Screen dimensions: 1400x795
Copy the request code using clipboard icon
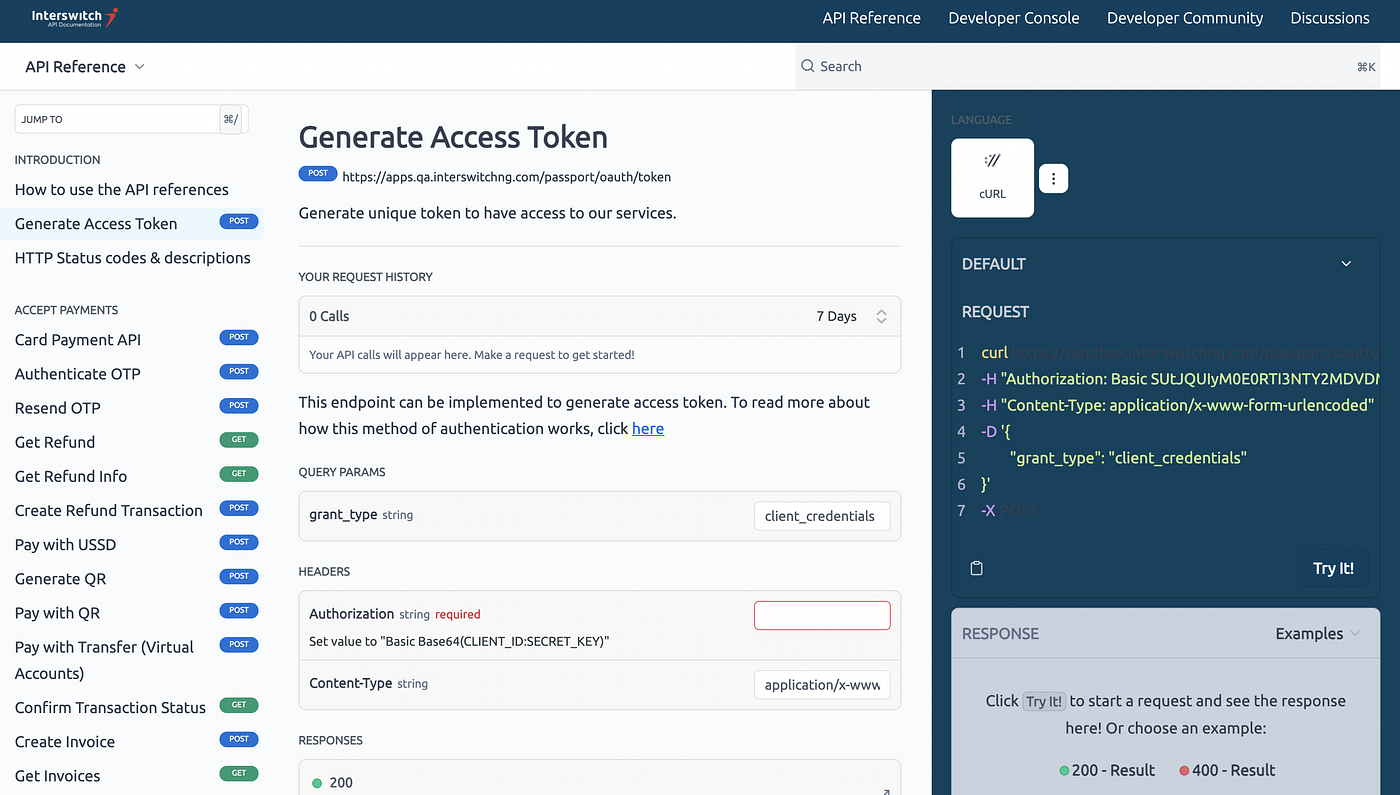pyautogui.click(x=976, y=567)
